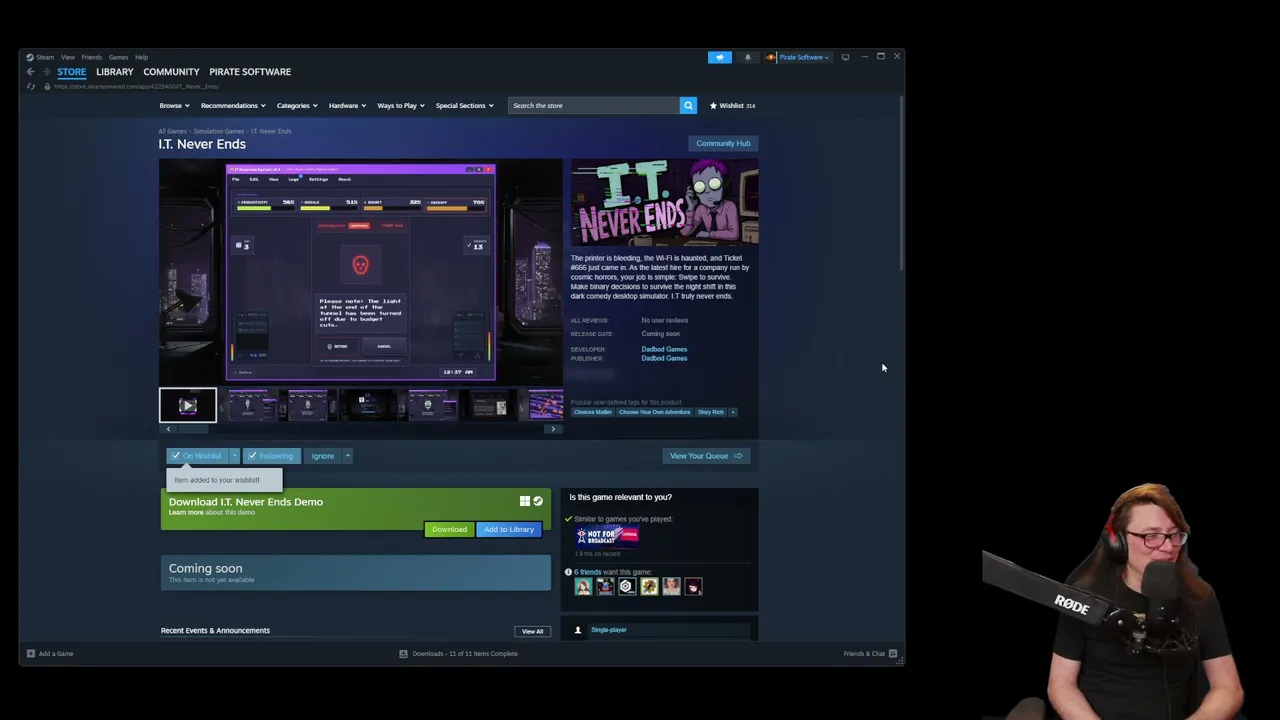Click the Add a Game plus icon
1280x720 pixels.
31,653
